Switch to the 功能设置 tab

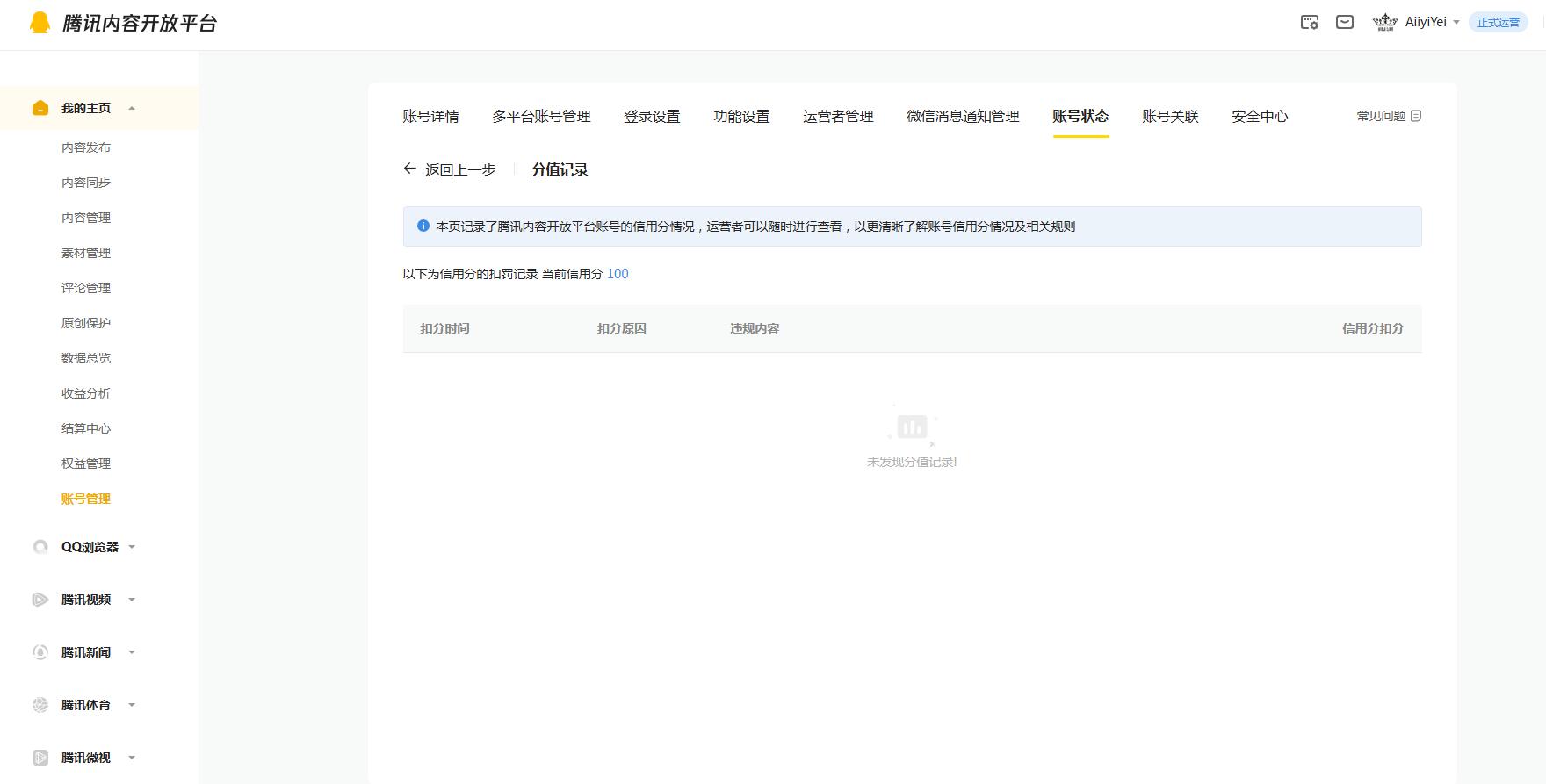coord(741,116)
